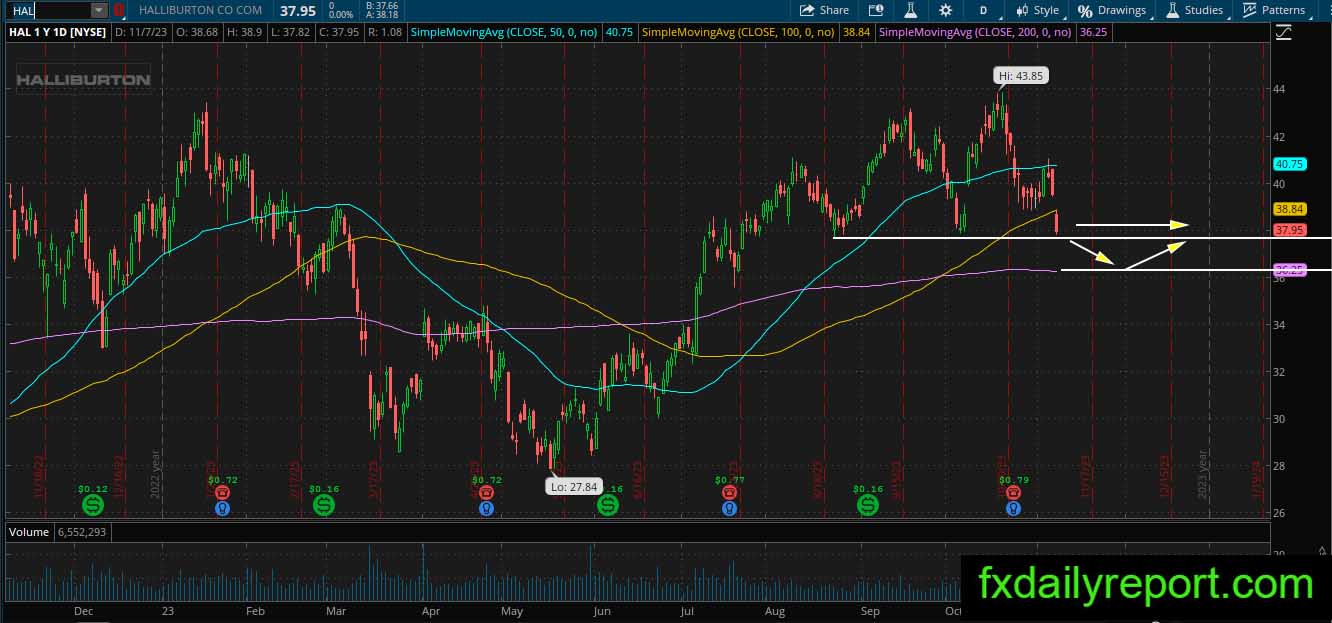Open the Studies menu
This screenshot has width=1332, height=623.
(1194, 10)
